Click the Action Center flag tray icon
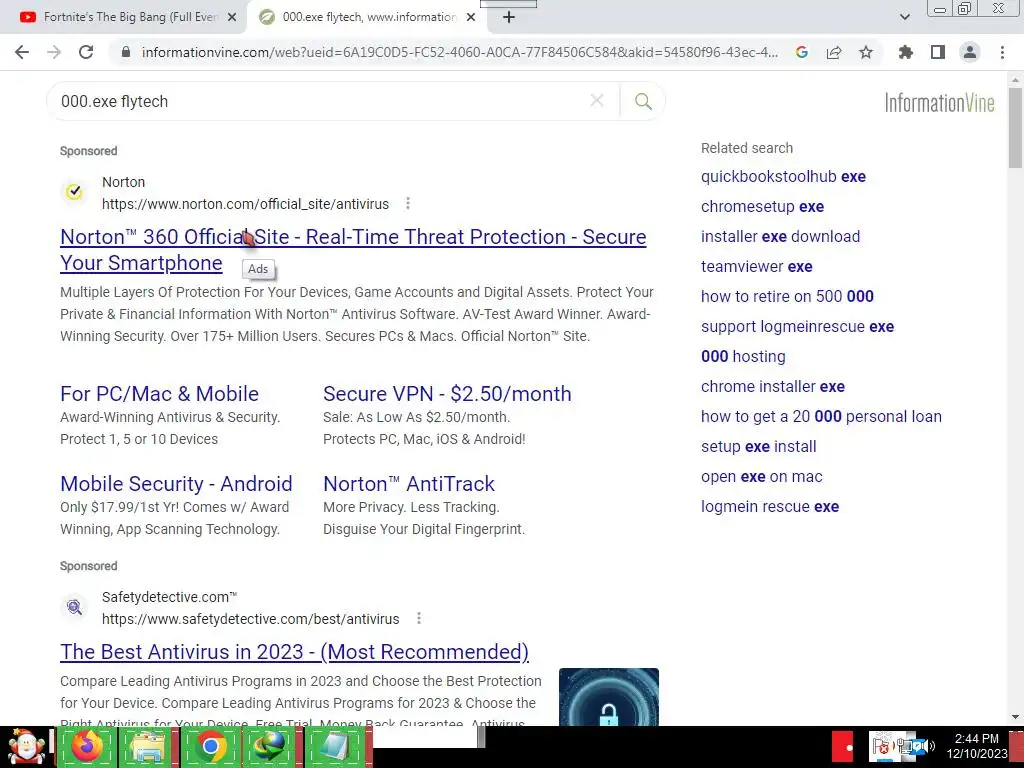 point(882,745)
